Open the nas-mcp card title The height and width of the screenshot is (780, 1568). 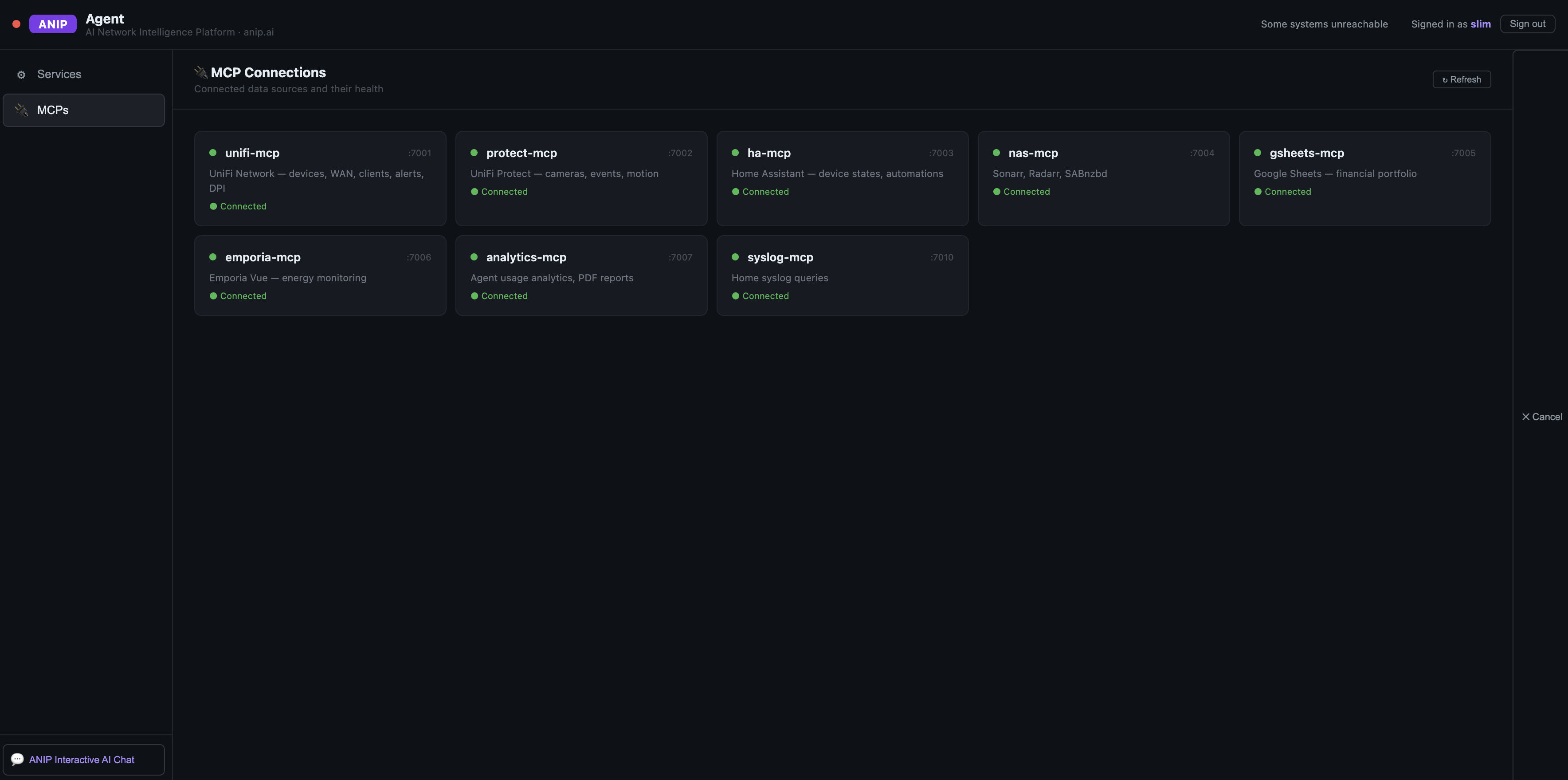click(x=1033, y=153)
